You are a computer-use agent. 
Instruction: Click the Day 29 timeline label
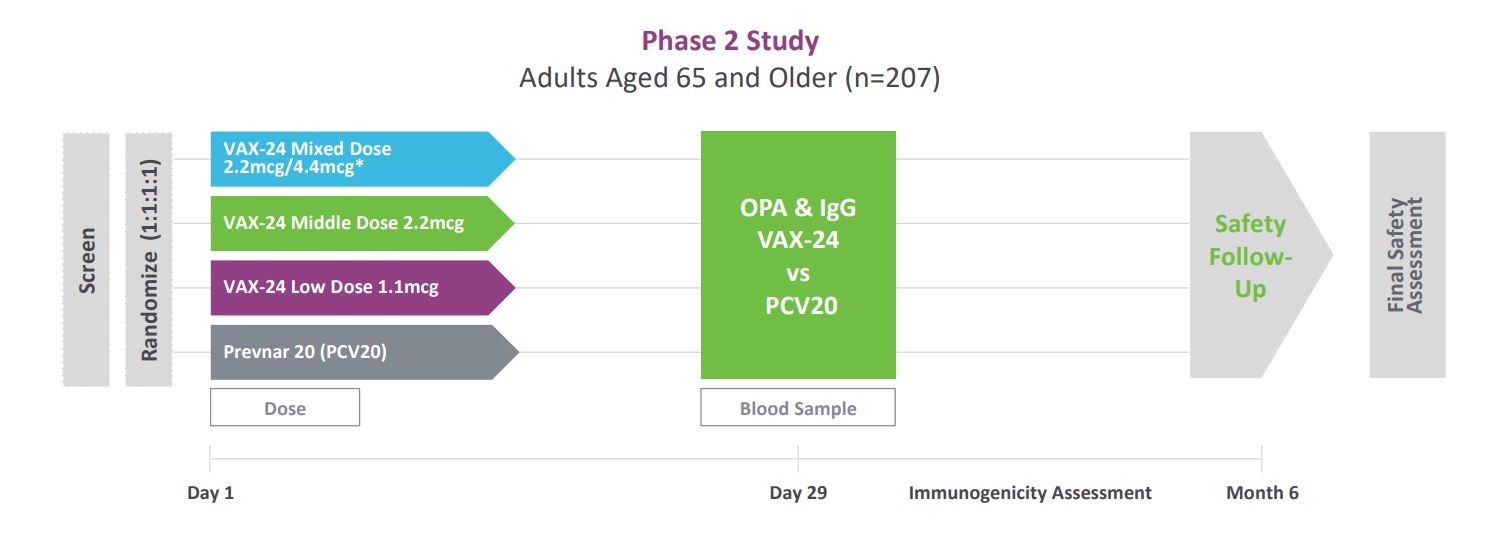(798, 493)
